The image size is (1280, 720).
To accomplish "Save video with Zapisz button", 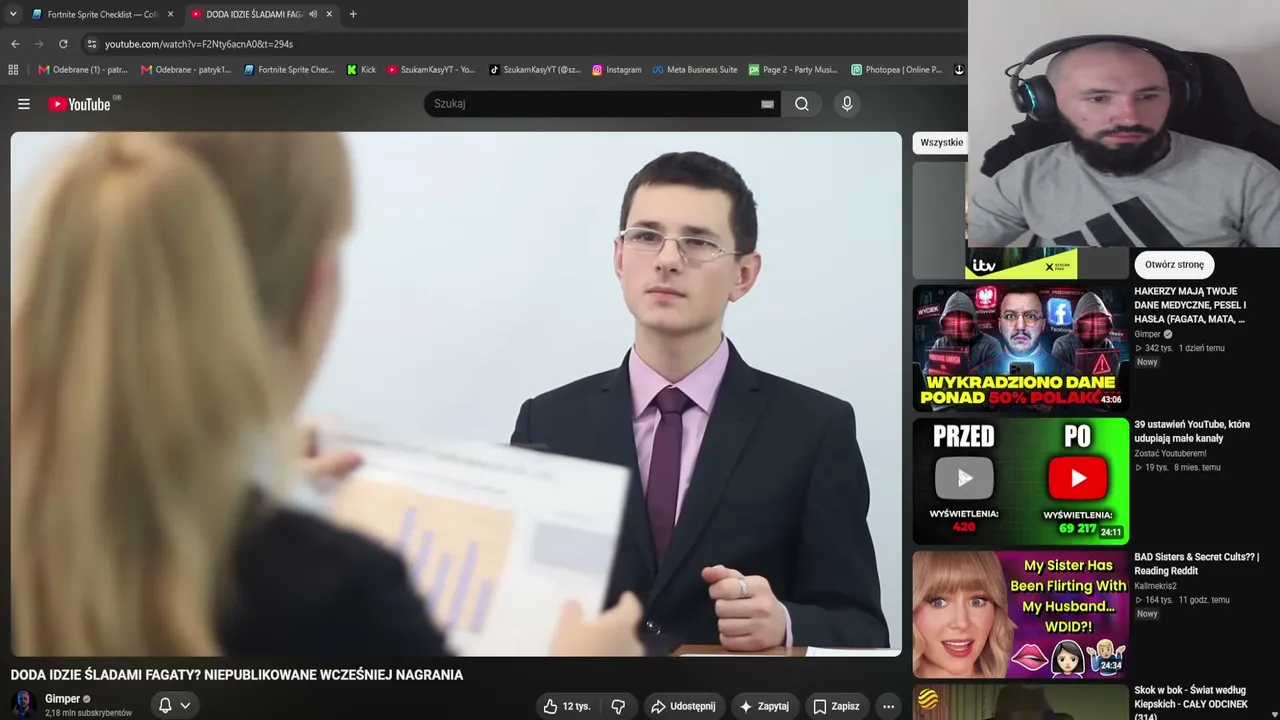I will pos(836,706).
